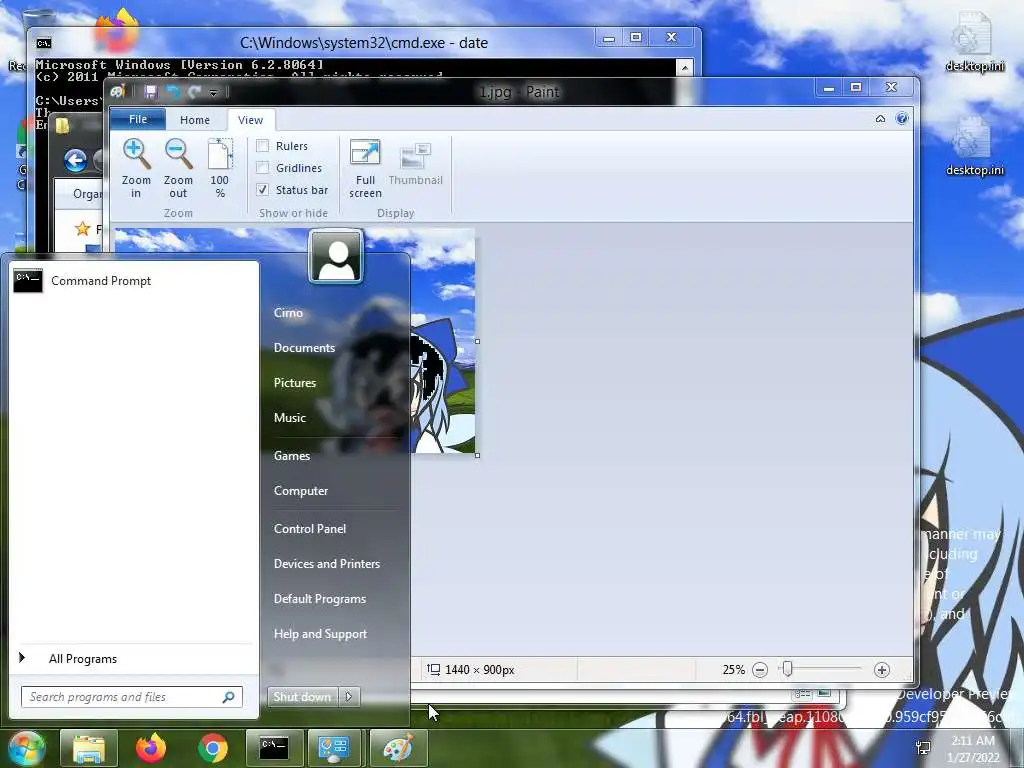This screenshot has width=1024, height=768.
Task: Expand All Programs in Start menu
Action: [x=82, y=659]
